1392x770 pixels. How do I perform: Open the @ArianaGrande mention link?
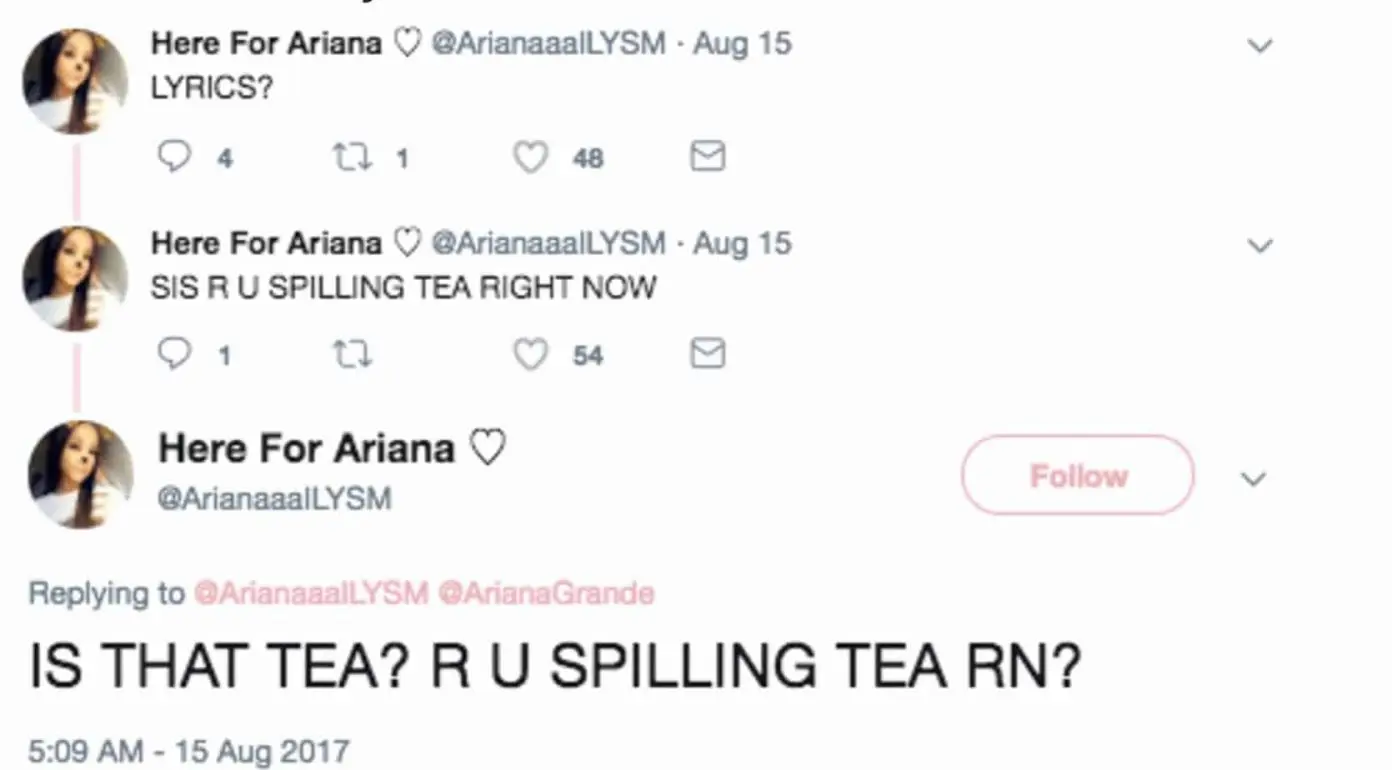pos(546,593)
